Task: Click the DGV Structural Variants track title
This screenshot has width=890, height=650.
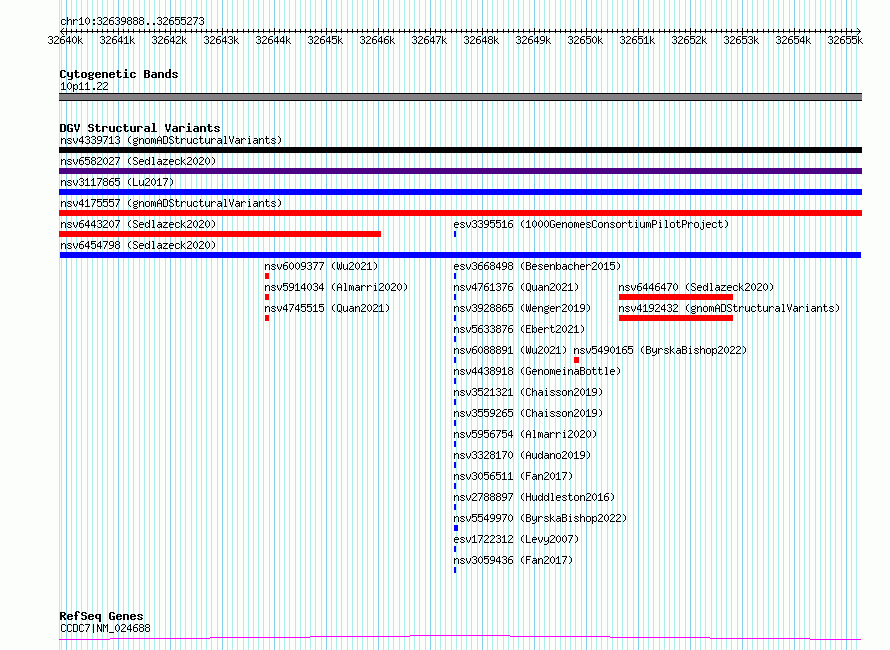Action: pos(140,128)
